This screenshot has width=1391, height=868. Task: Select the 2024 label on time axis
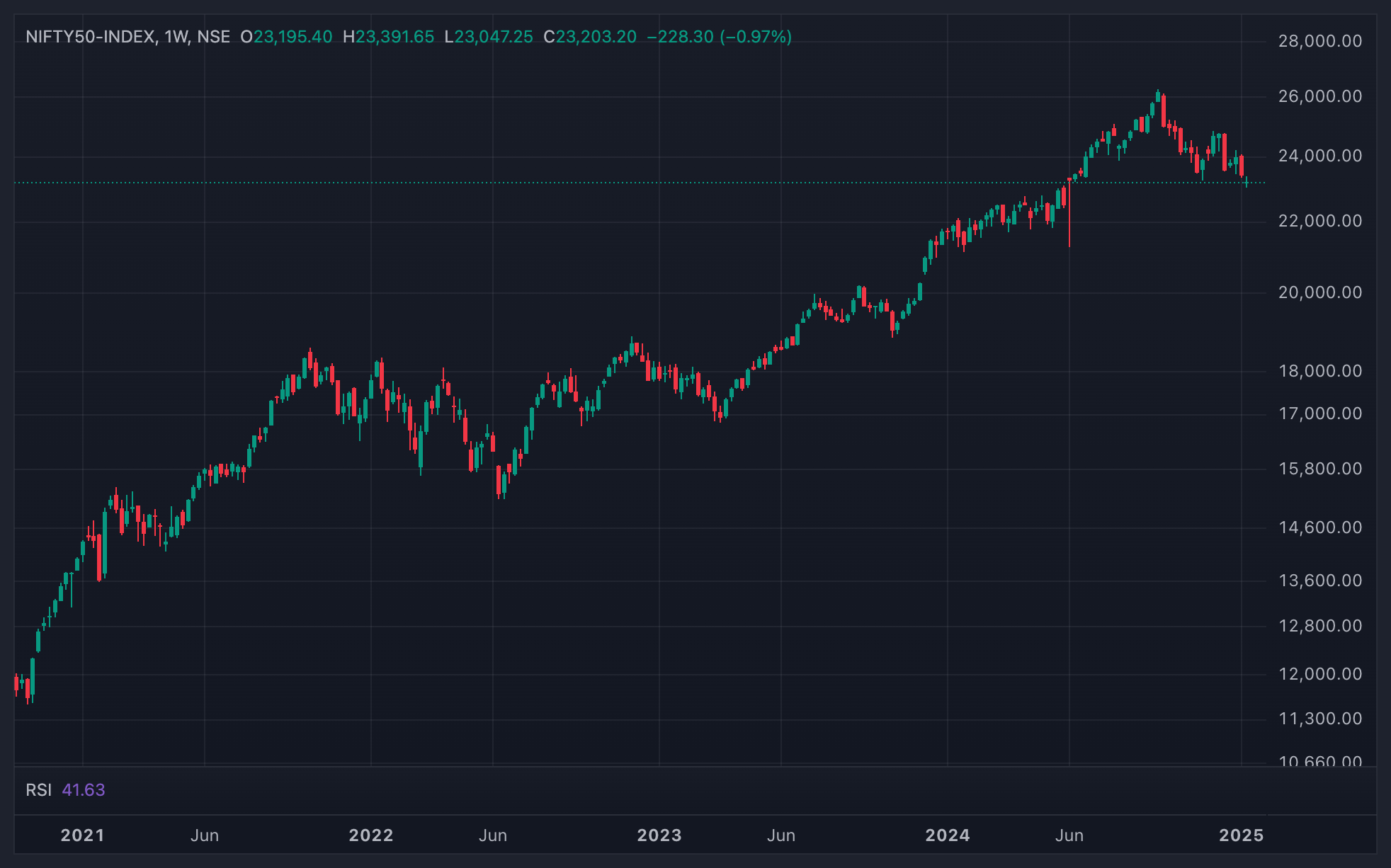point(948,835)
